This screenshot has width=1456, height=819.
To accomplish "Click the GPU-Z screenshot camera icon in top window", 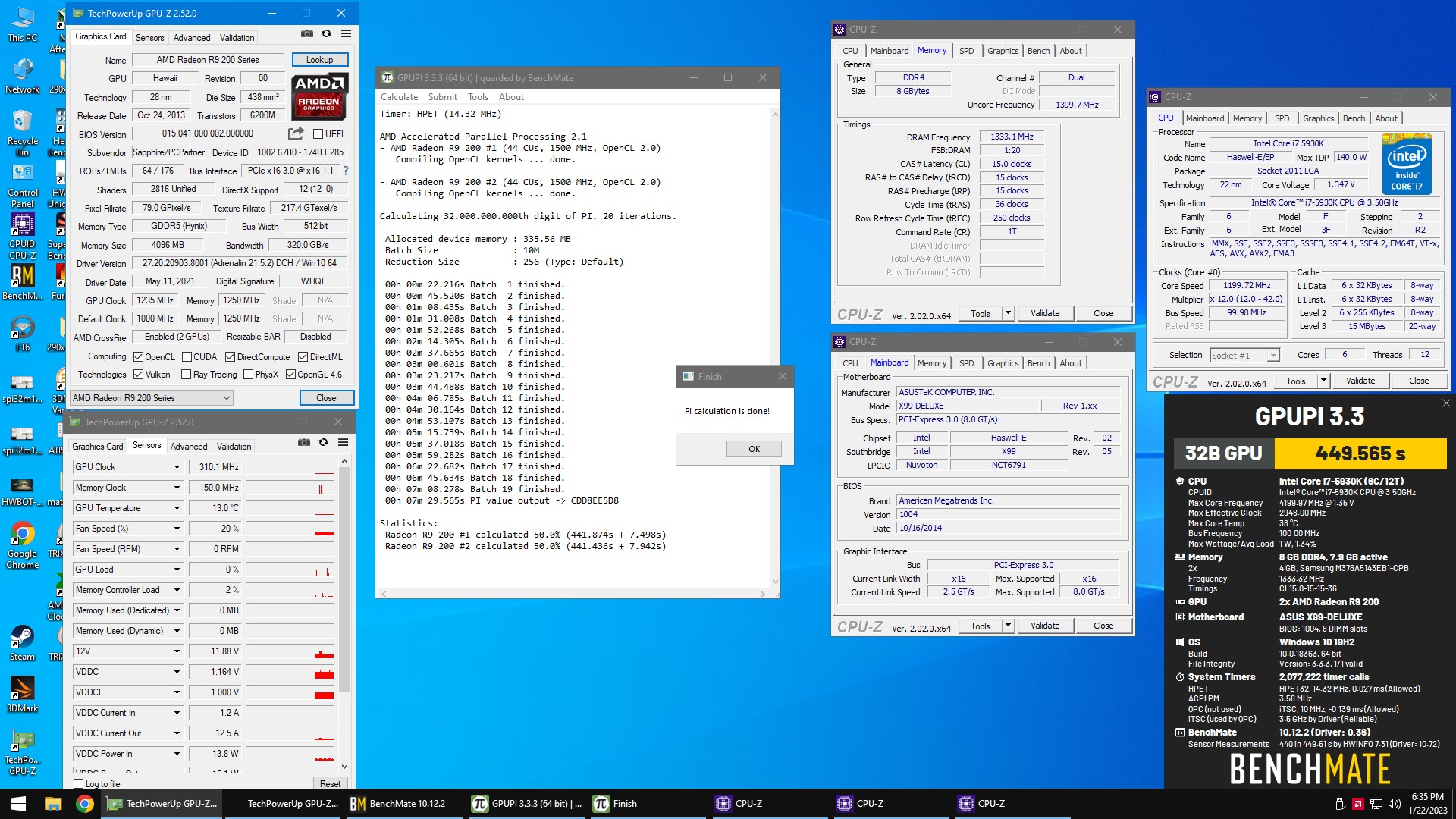I will (306, 34).
